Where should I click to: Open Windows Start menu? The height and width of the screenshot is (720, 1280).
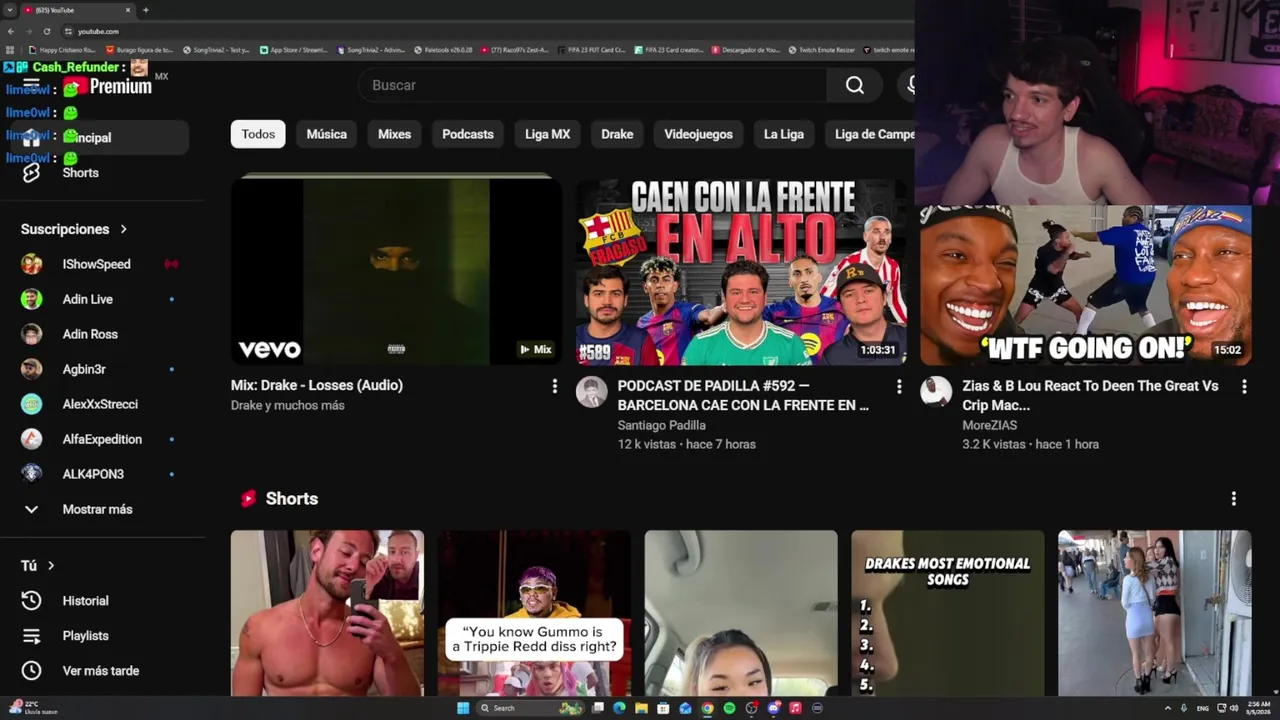tap(463, 708)
